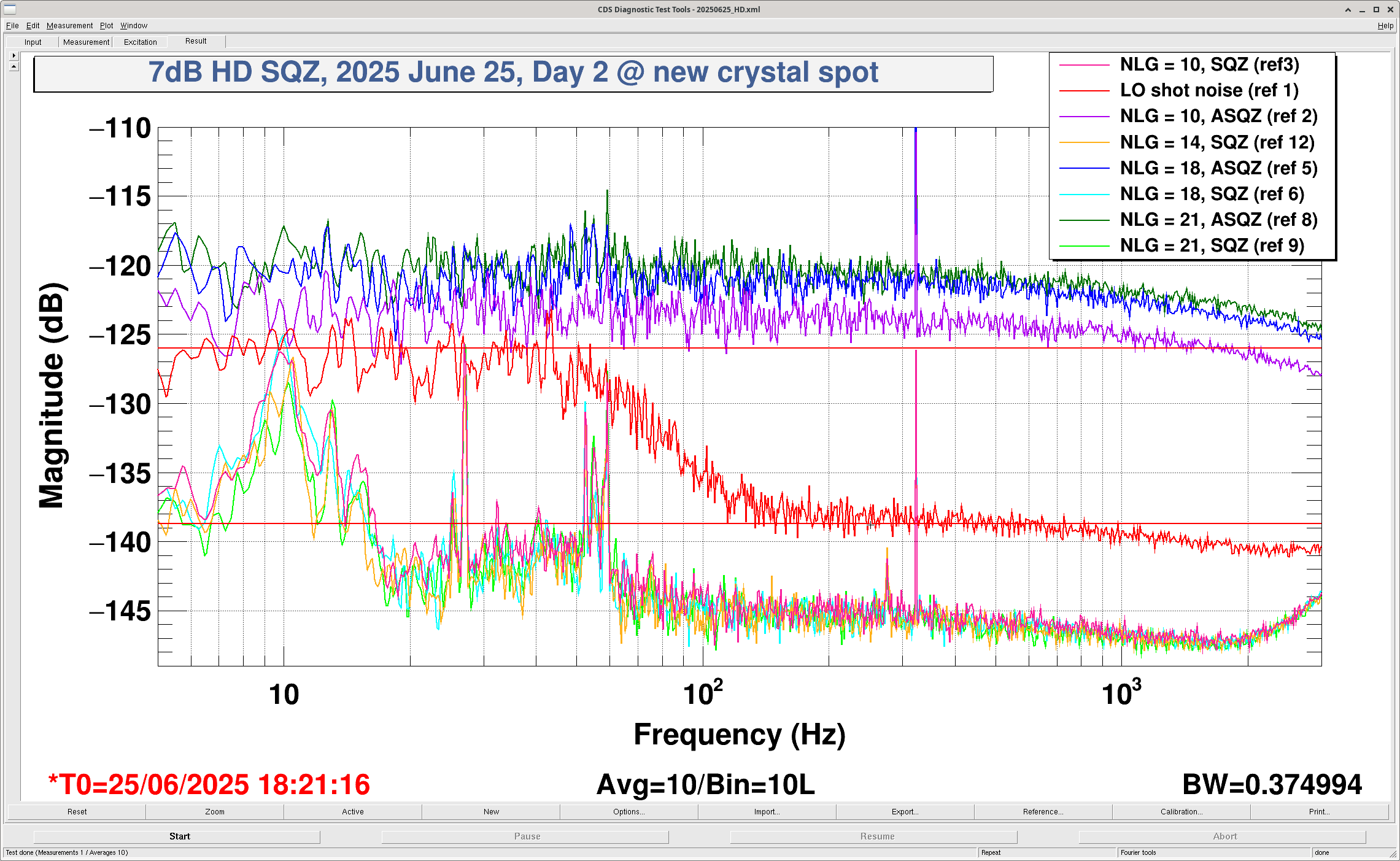The width and height of the screenshot is (1400, 861).
Task: Click legend entry NLG = 14, SQZ (ref 12)
Action: click(1217, 142)
